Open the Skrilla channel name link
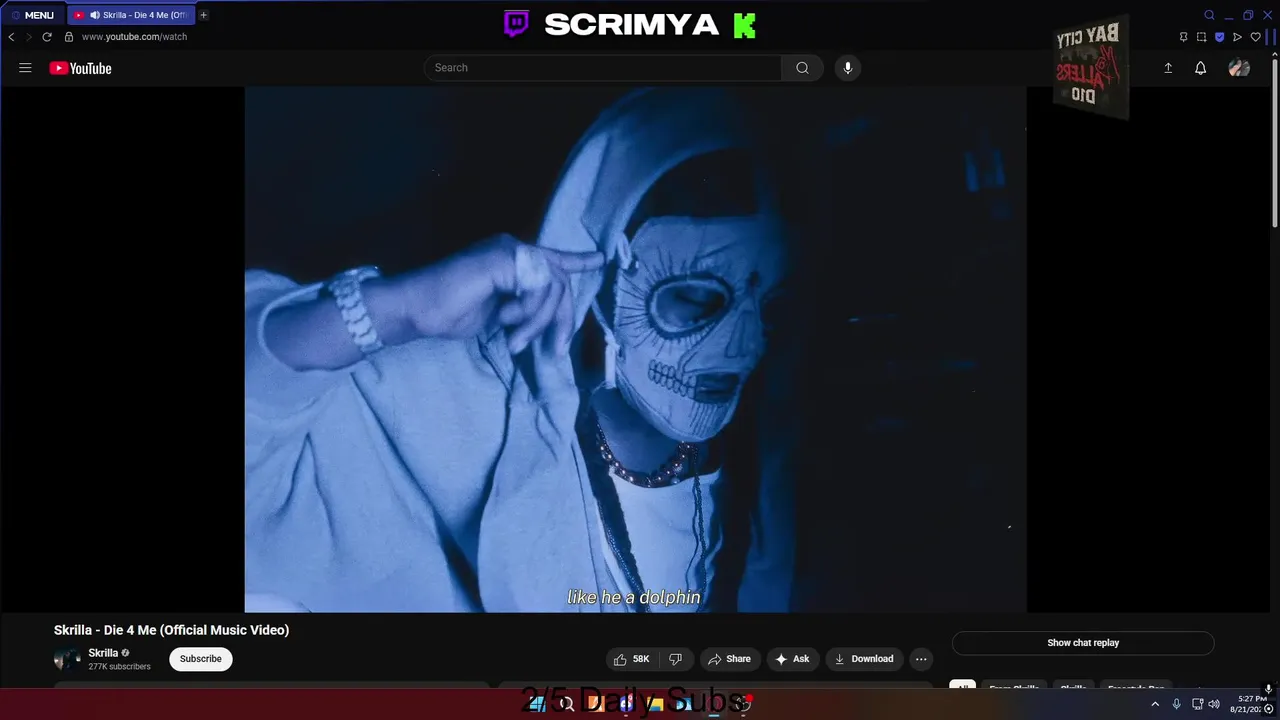1280x720 pixels. click(x=103, y=653)
